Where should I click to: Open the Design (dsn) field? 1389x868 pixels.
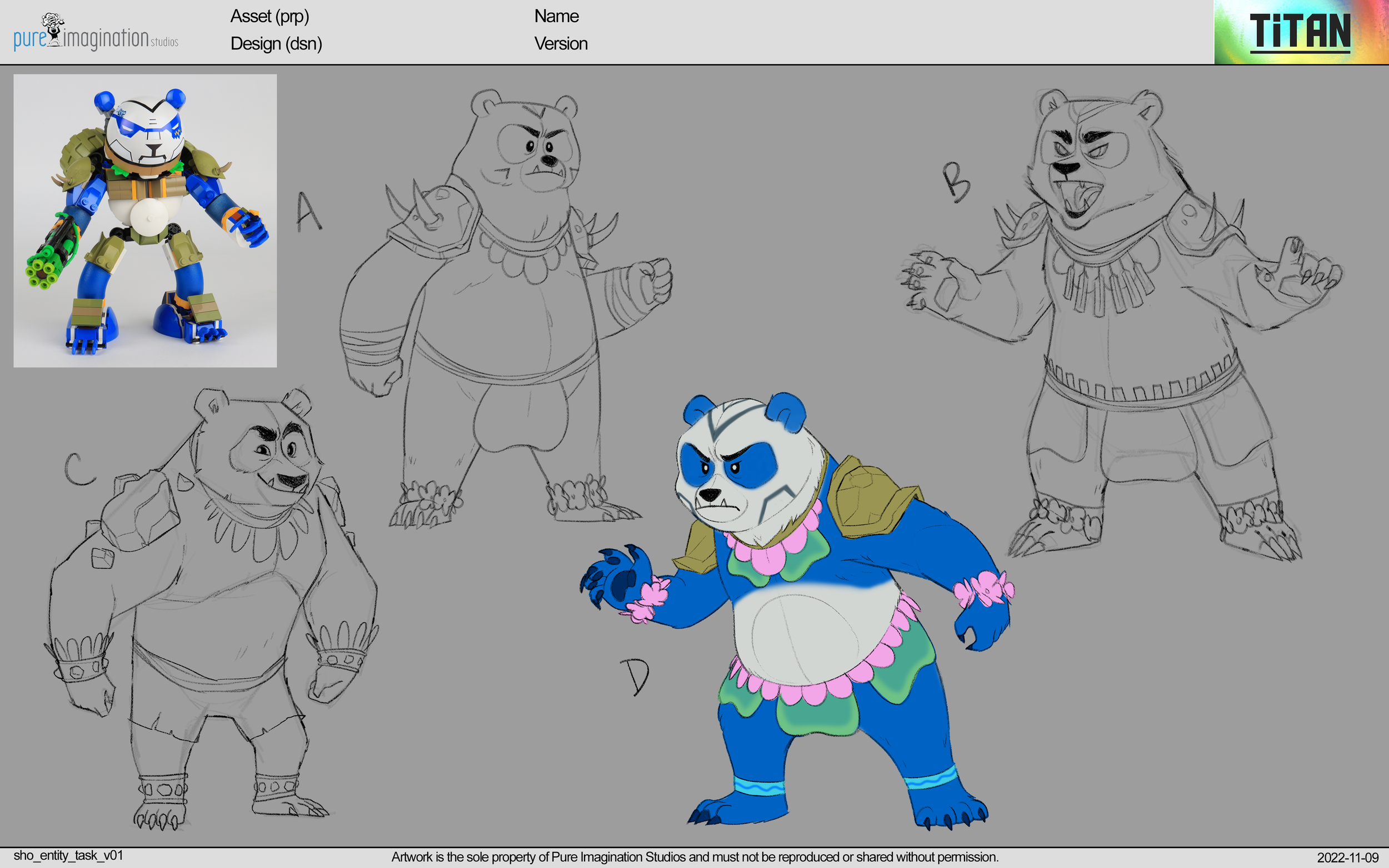[276, 44]
